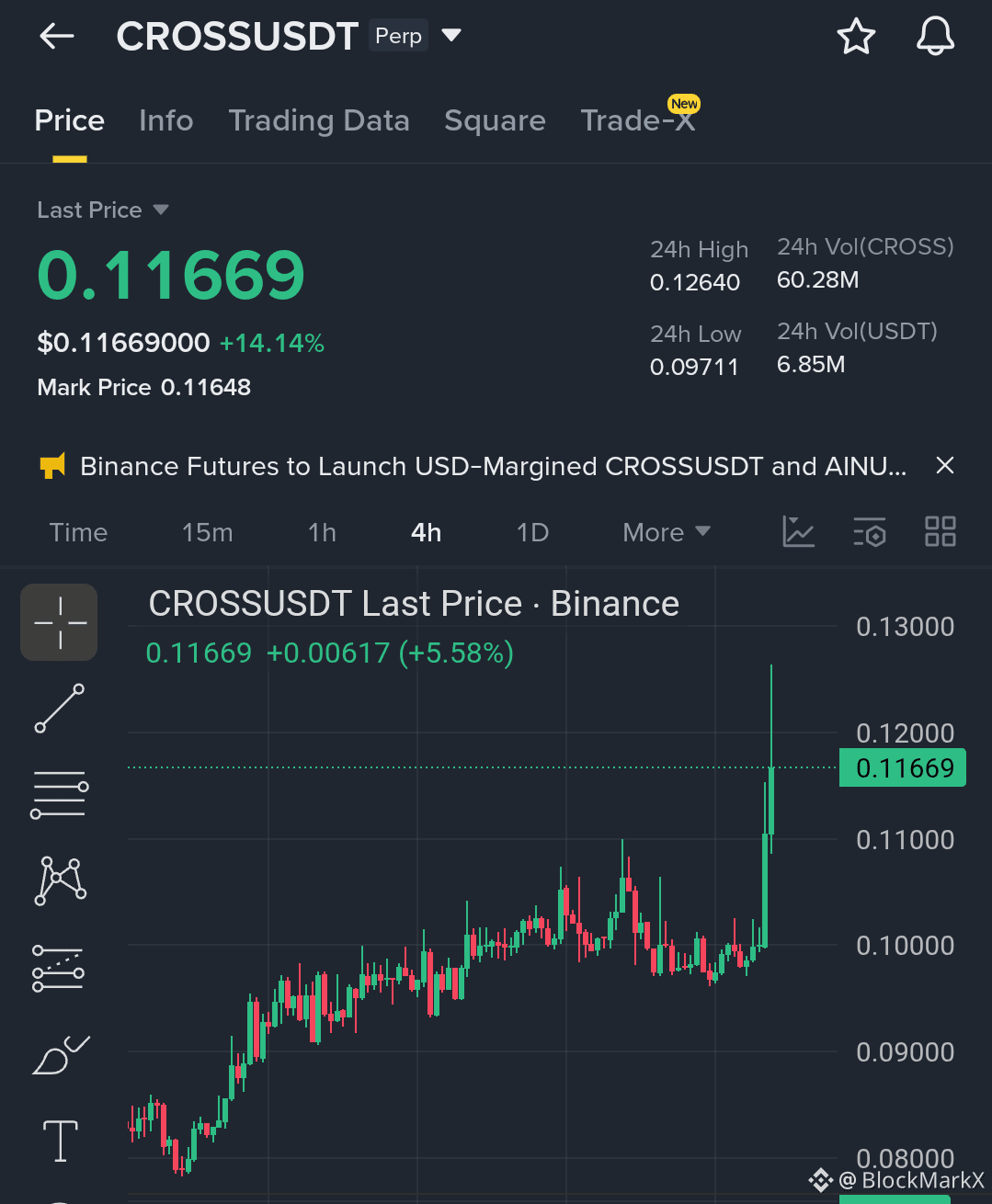Switch to the Info tab
The width and height of the screenshot is (992, 1204).
(166, 120)
